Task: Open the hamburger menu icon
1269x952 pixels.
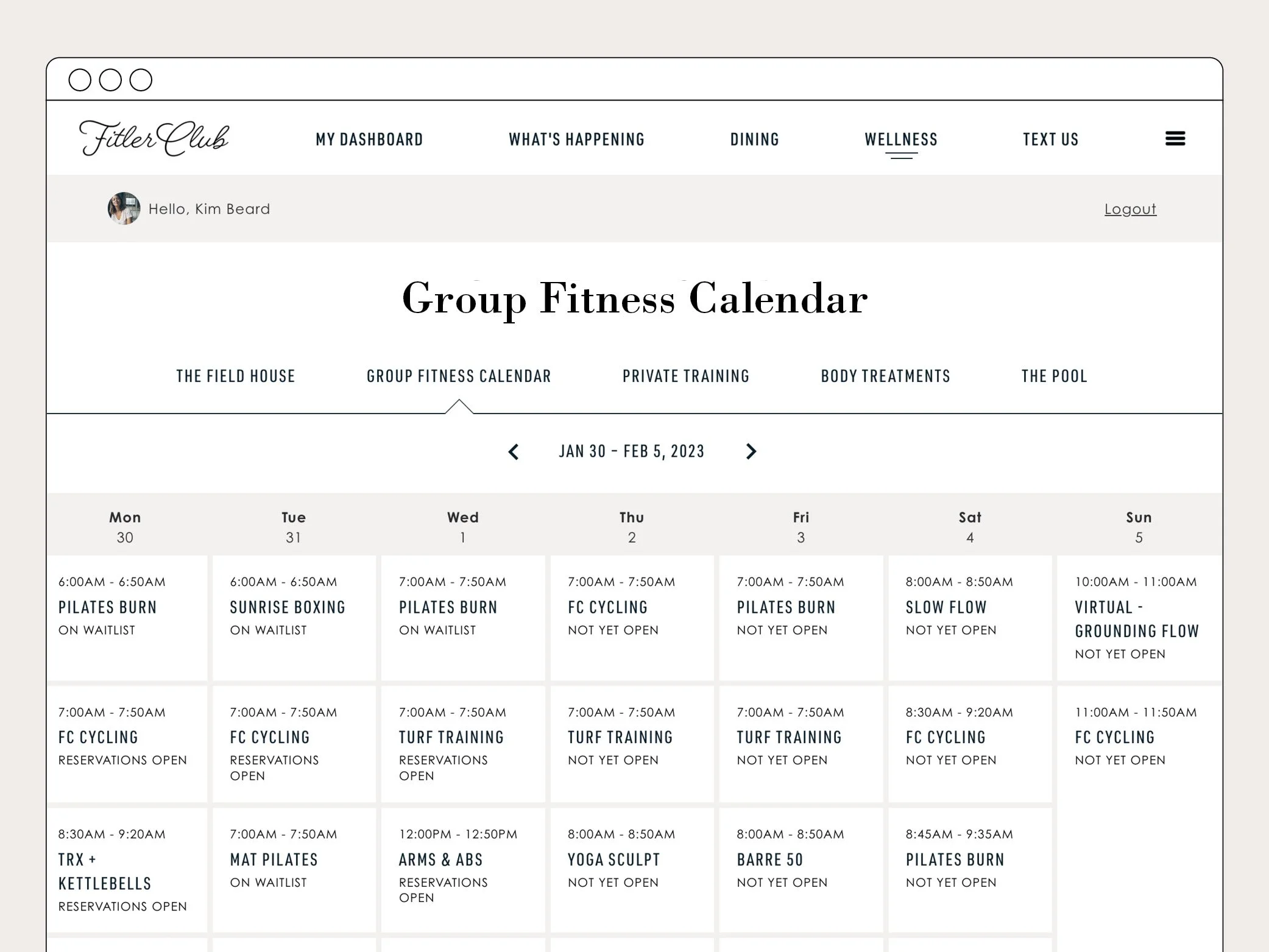Action: pos(1175,139)
